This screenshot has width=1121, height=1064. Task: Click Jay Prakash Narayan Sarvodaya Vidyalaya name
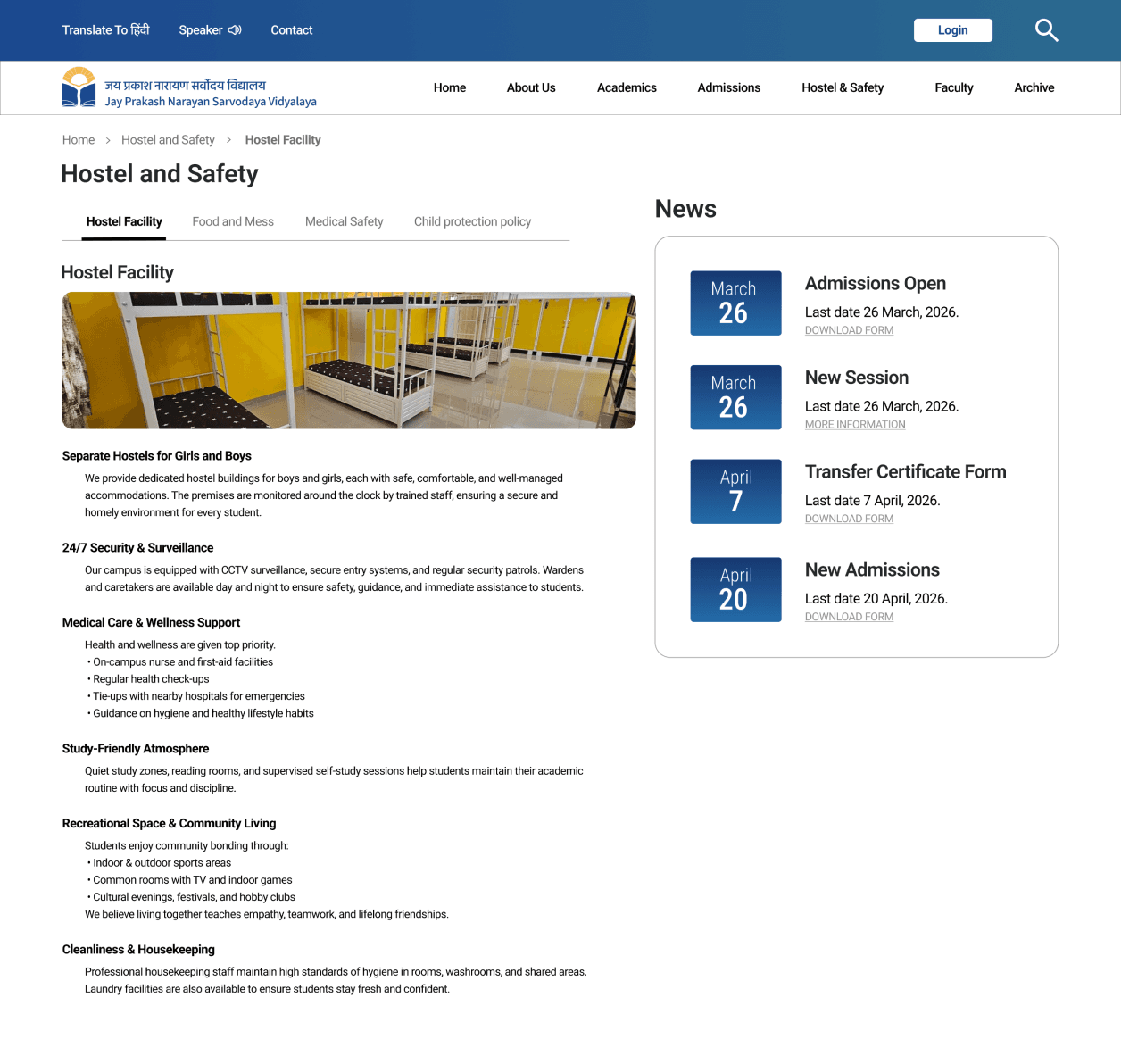coord(211,102)
